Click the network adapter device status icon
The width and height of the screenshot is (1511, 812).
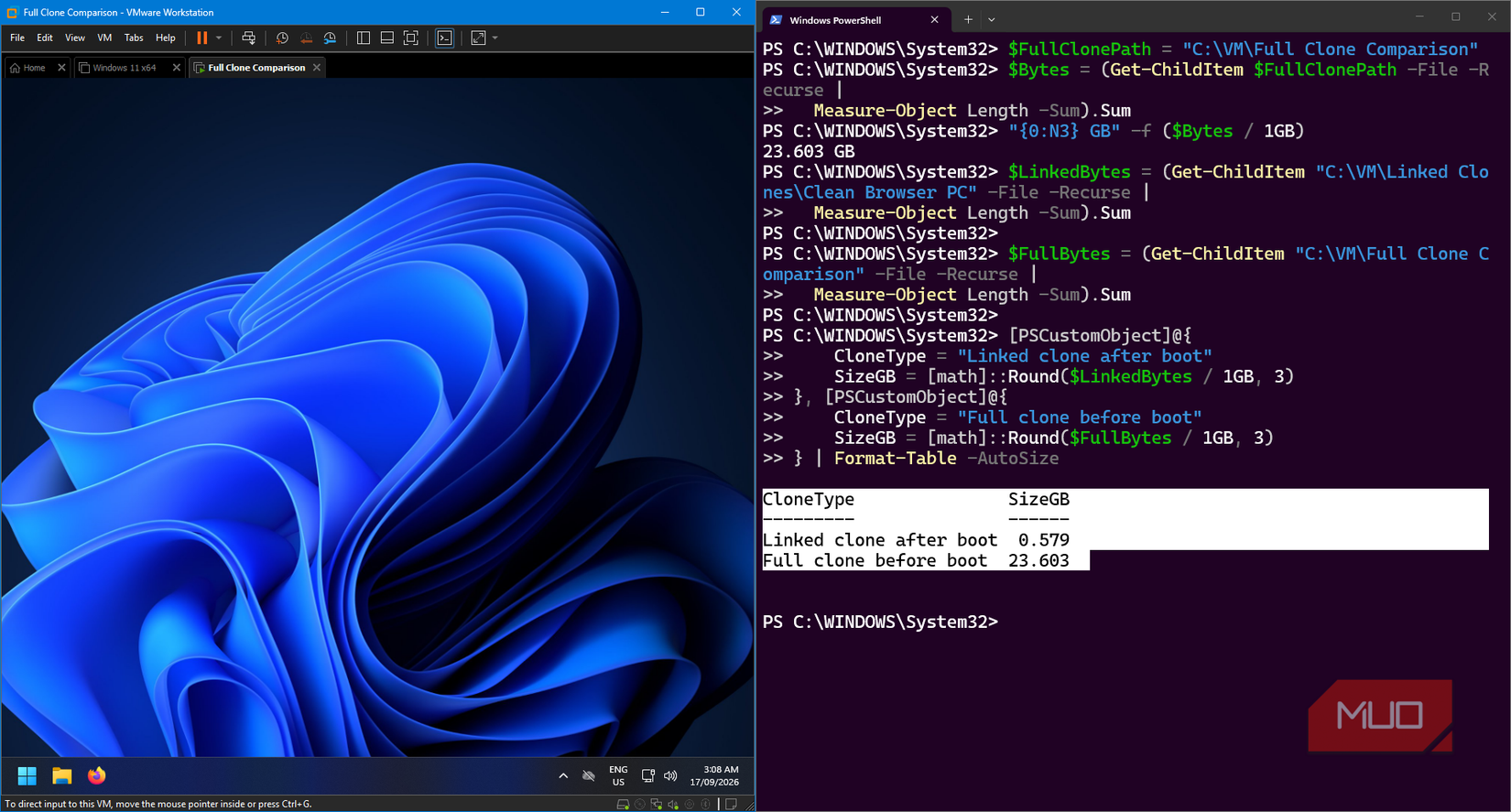click(x=657, y=805)
